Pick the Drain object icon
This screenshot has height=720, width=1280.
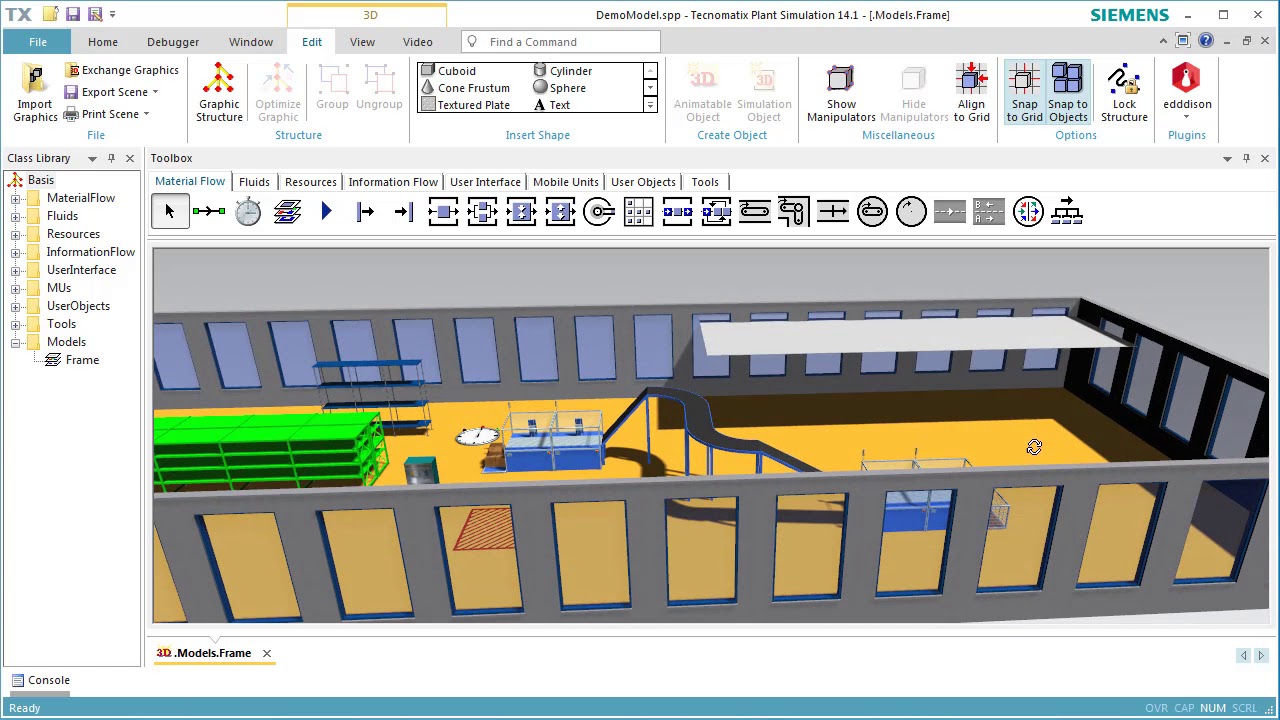coord(404,211)
